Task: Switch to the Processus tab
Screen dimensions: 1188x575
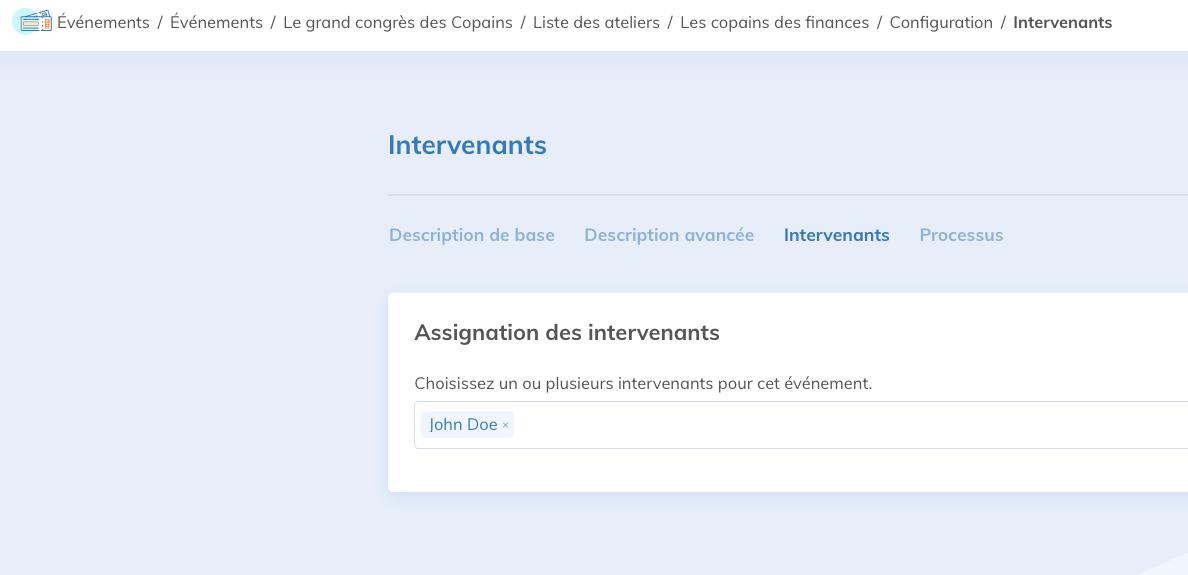Action: [x=961, y=235]
